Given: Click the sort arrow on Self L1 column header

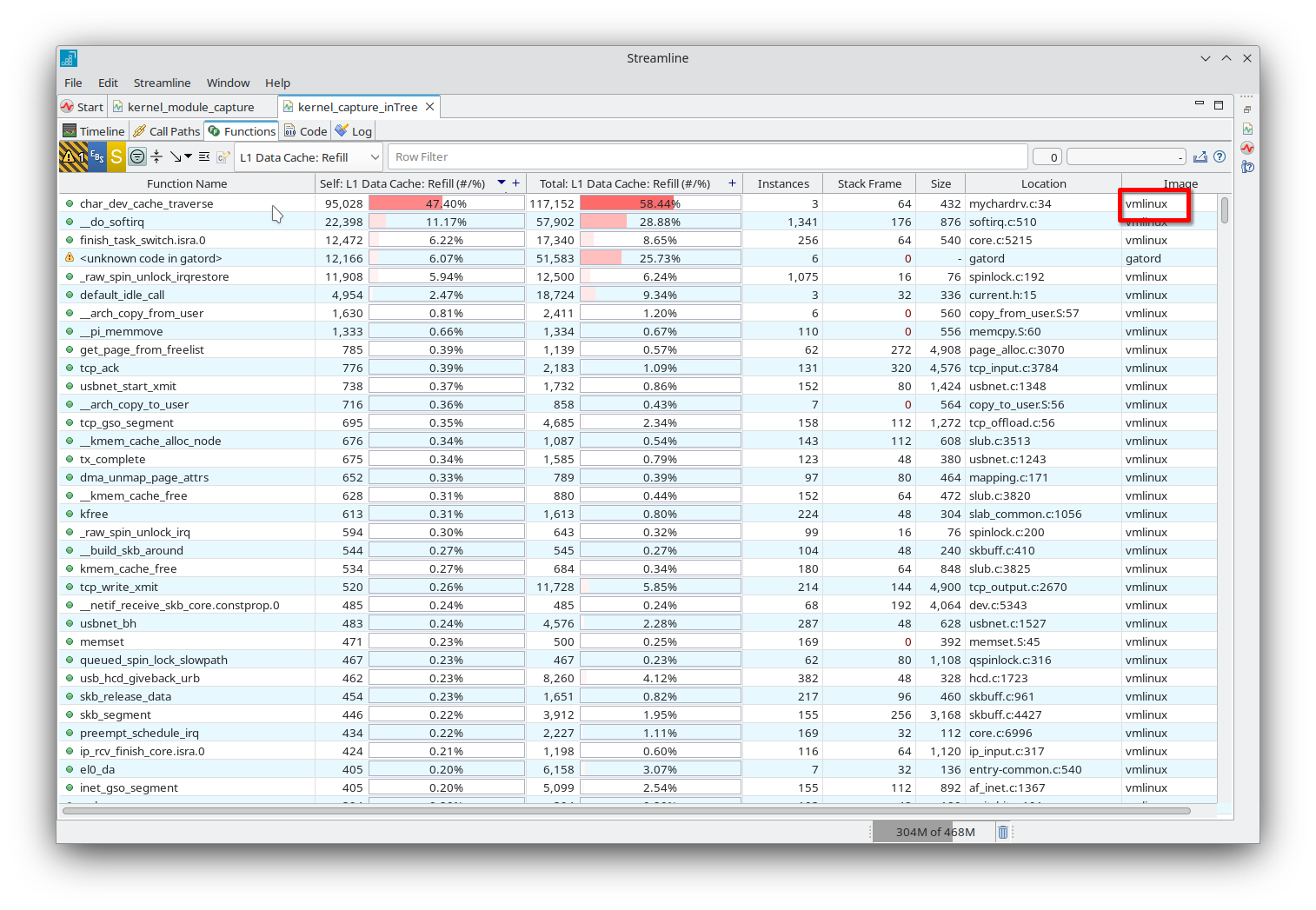Looking at the screenshot, I should (x=502, y=183).
